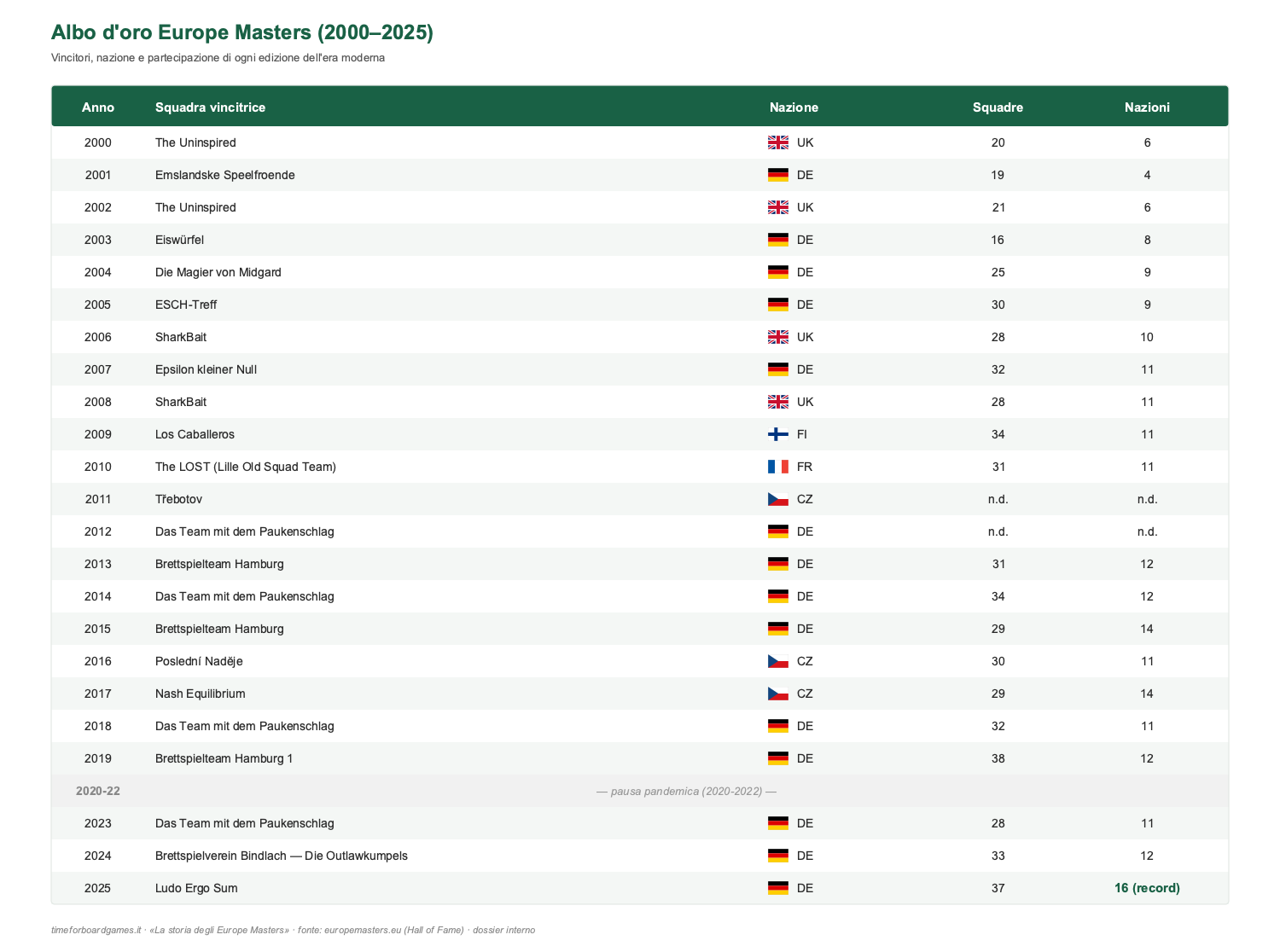Click the 16 (record) value
The image size is (1280, 952).
(x=1147, y=888)
